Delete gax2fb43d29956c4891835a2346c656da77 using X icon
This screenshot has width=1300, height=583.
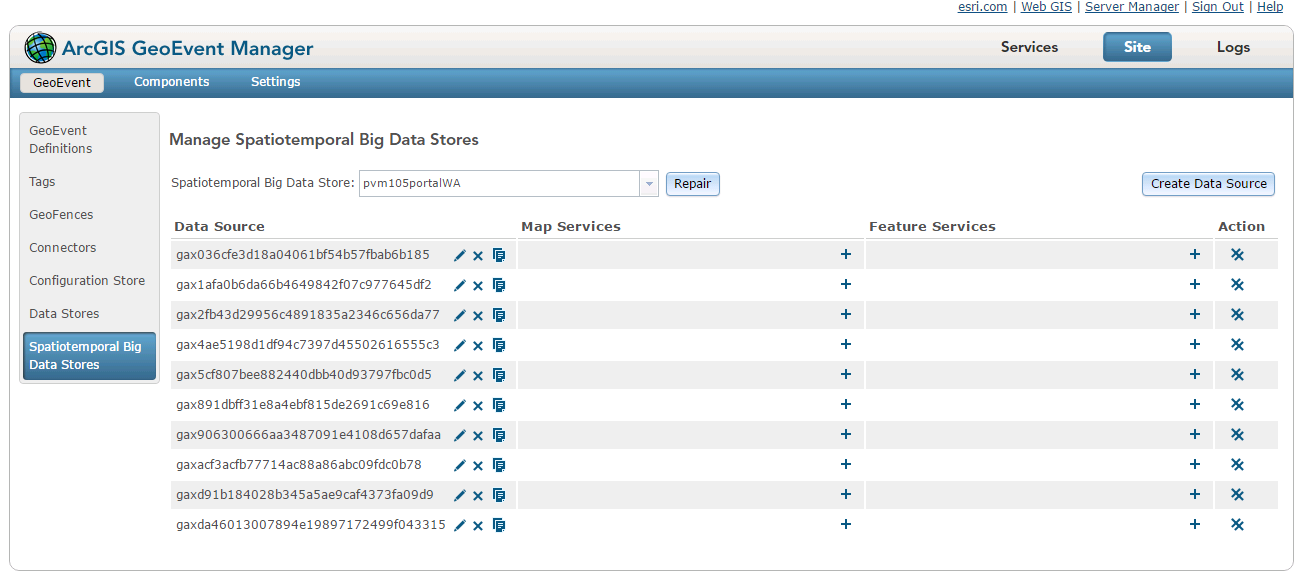pos(478,316)
